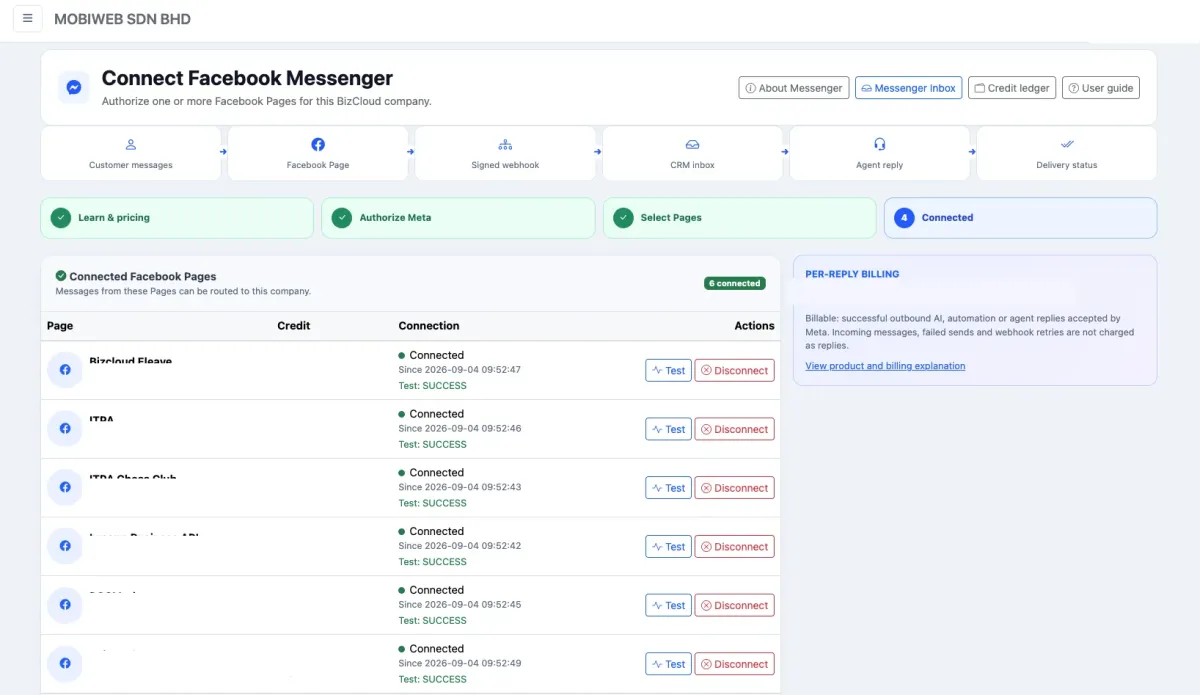This screenshot has width=1200, height=695.
Task: Disconnect the page connected since 09:52:49
Action: point(734,664)
